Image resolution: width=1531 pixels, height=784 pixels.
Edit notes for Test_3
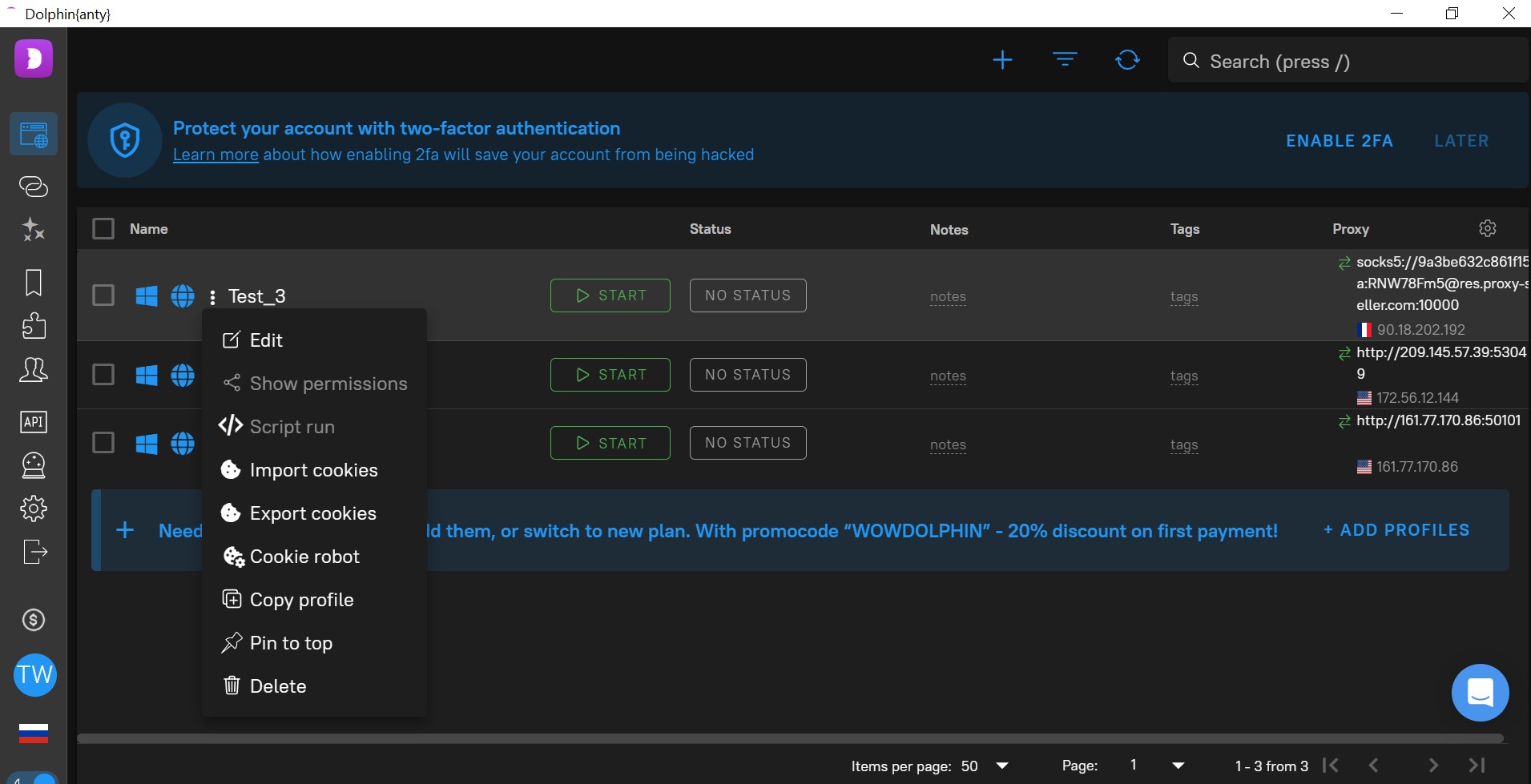click(948, 296)
